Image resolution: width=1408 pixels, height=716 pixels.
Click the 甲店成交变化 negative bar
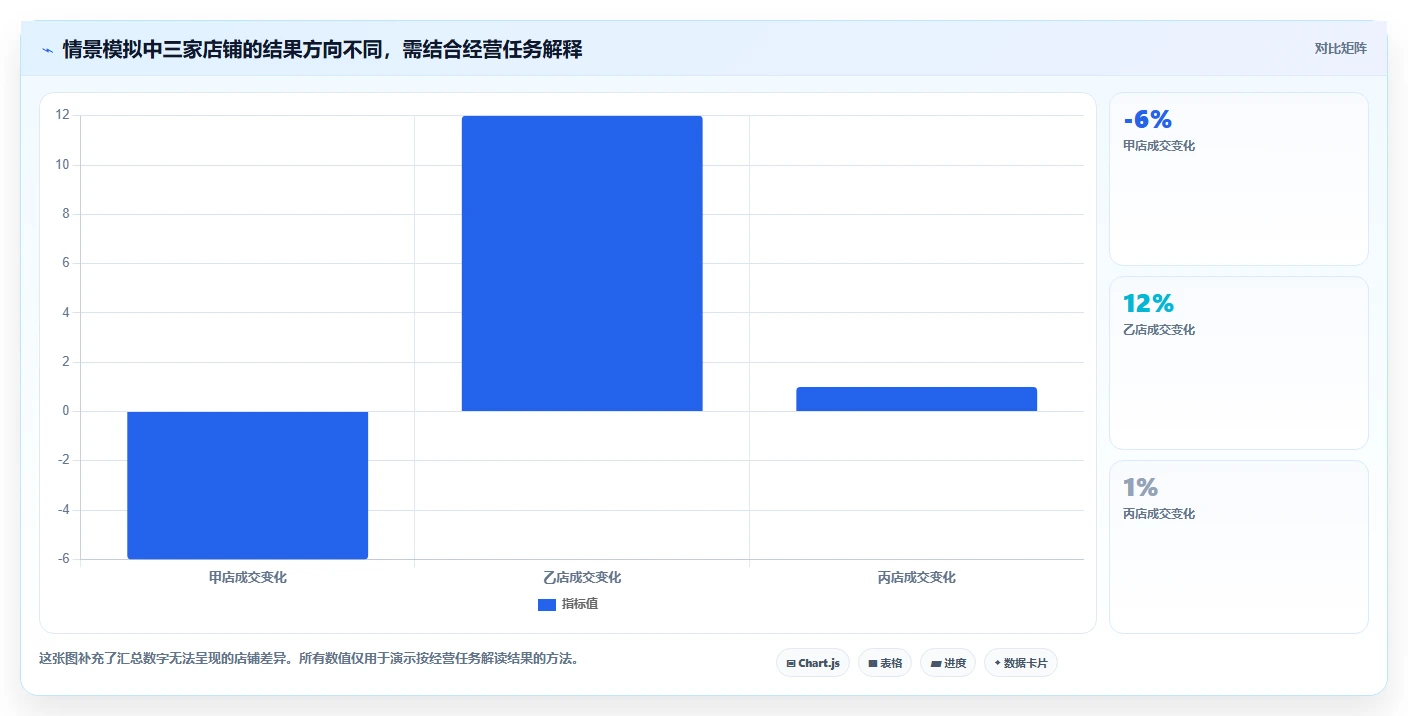(x=248, y=485)
